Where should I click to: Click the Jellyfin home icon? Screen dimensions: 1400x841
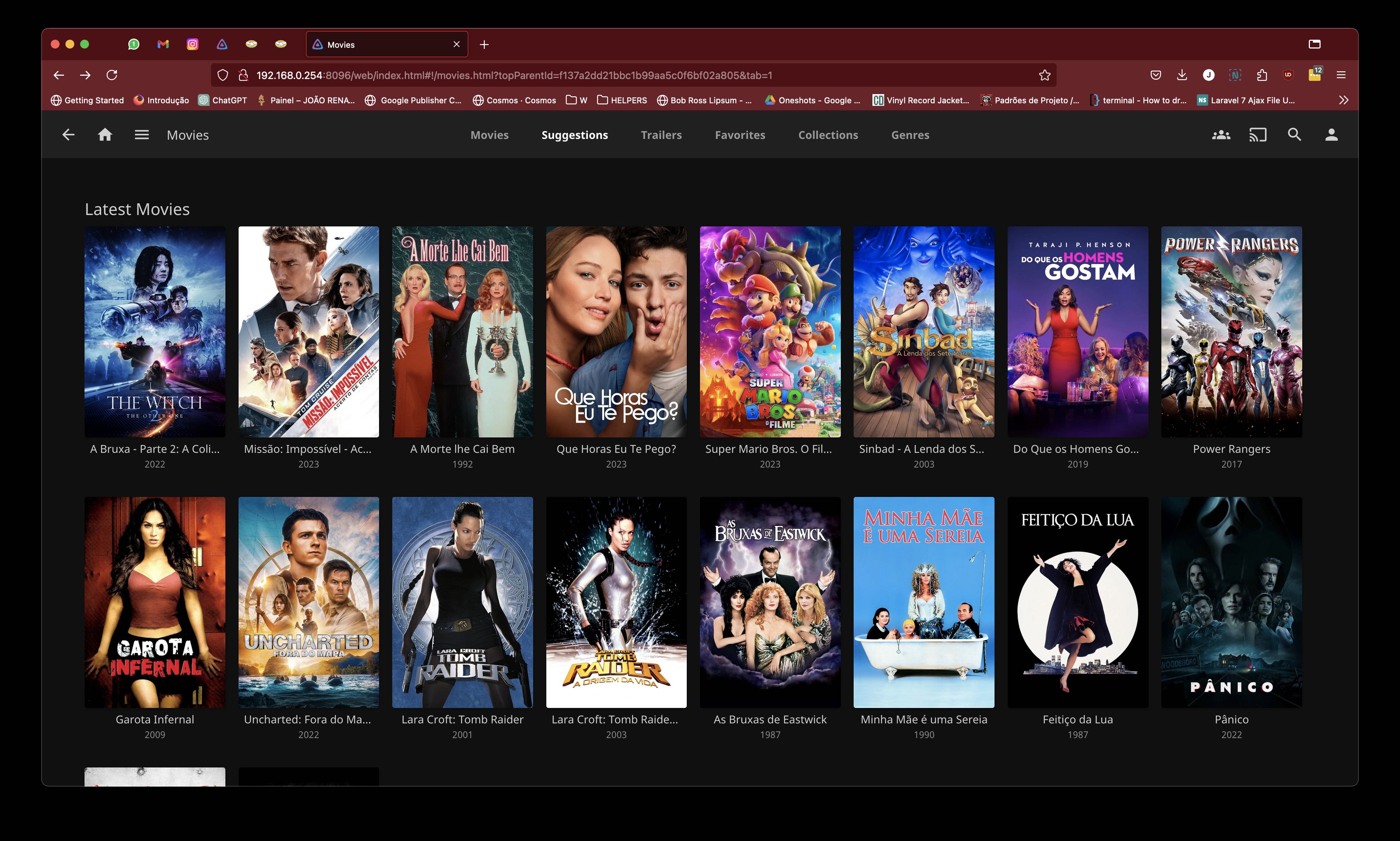tap(105, 135)
